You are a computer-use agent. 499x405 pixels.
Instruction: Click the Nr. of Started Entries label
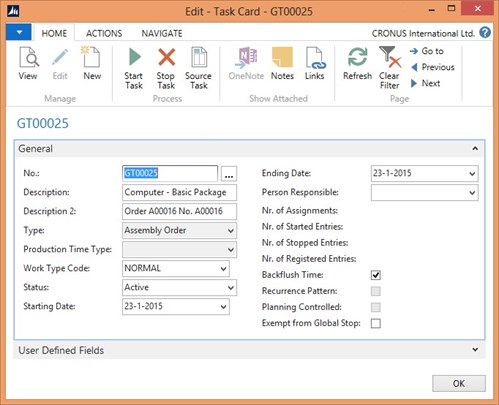pos(302,227)
